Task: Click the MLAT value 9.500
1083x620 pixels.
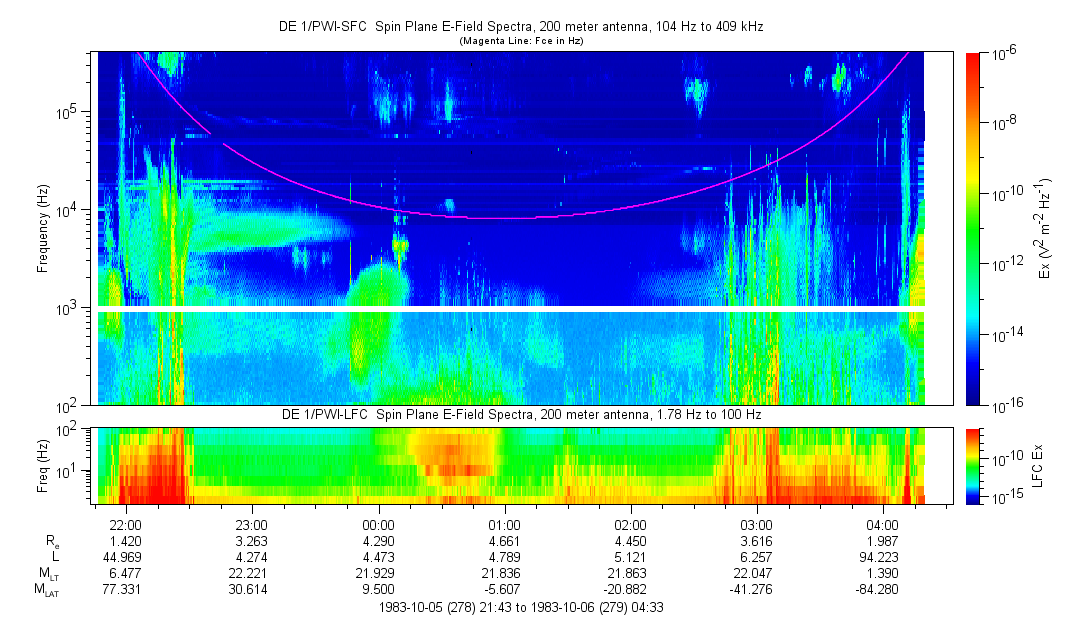Action: pos(378,590)
